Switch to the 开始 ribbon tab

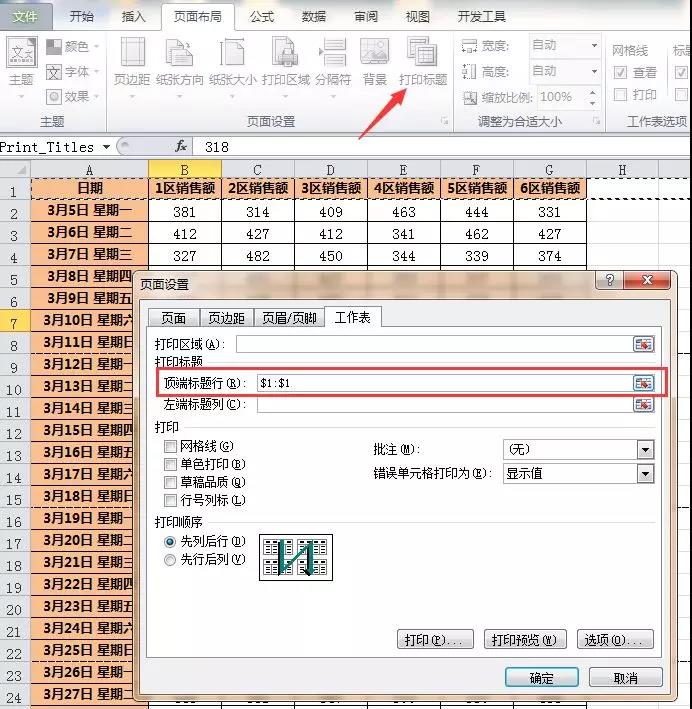(x=82, y=17)
